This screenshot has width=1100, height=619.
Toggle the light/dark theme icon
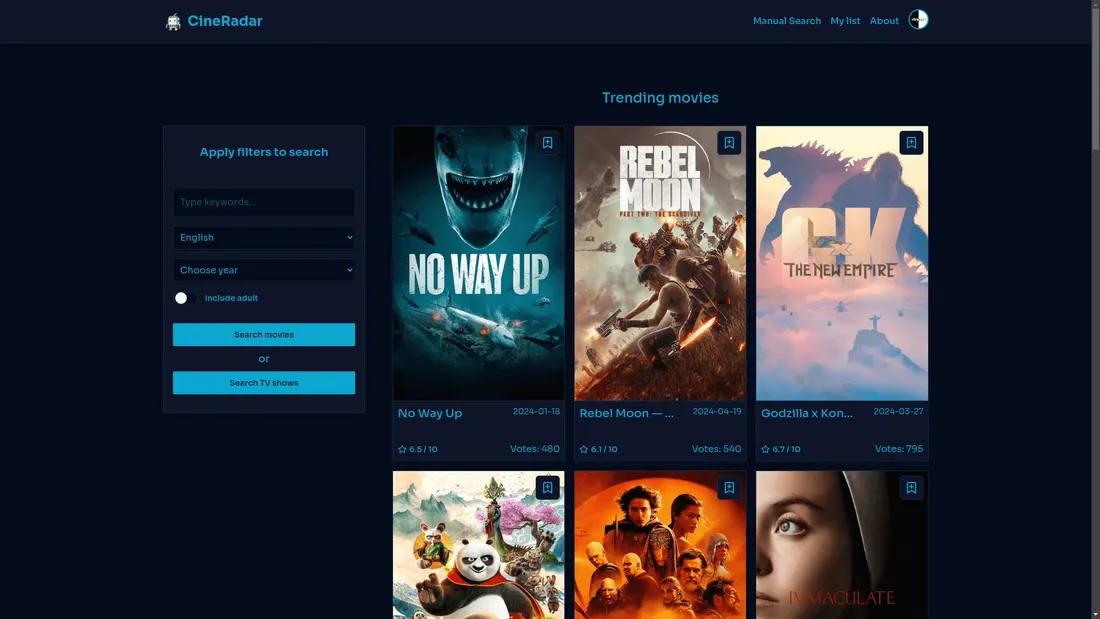click(918, 20)
